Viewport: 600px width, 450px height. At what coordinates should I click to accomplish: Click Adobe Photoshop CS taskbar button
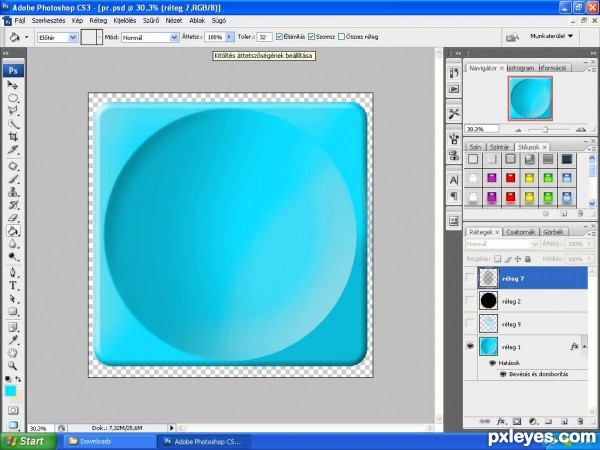(x=204, y=441)
